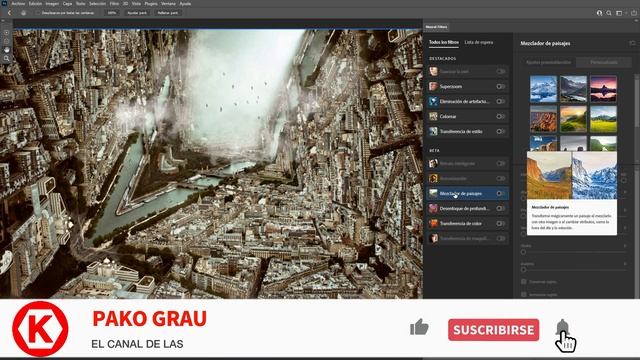640x360 pixels.
Task: Click the back arrow in options bar
Action: pyautogui.click(x=9, y=13)
